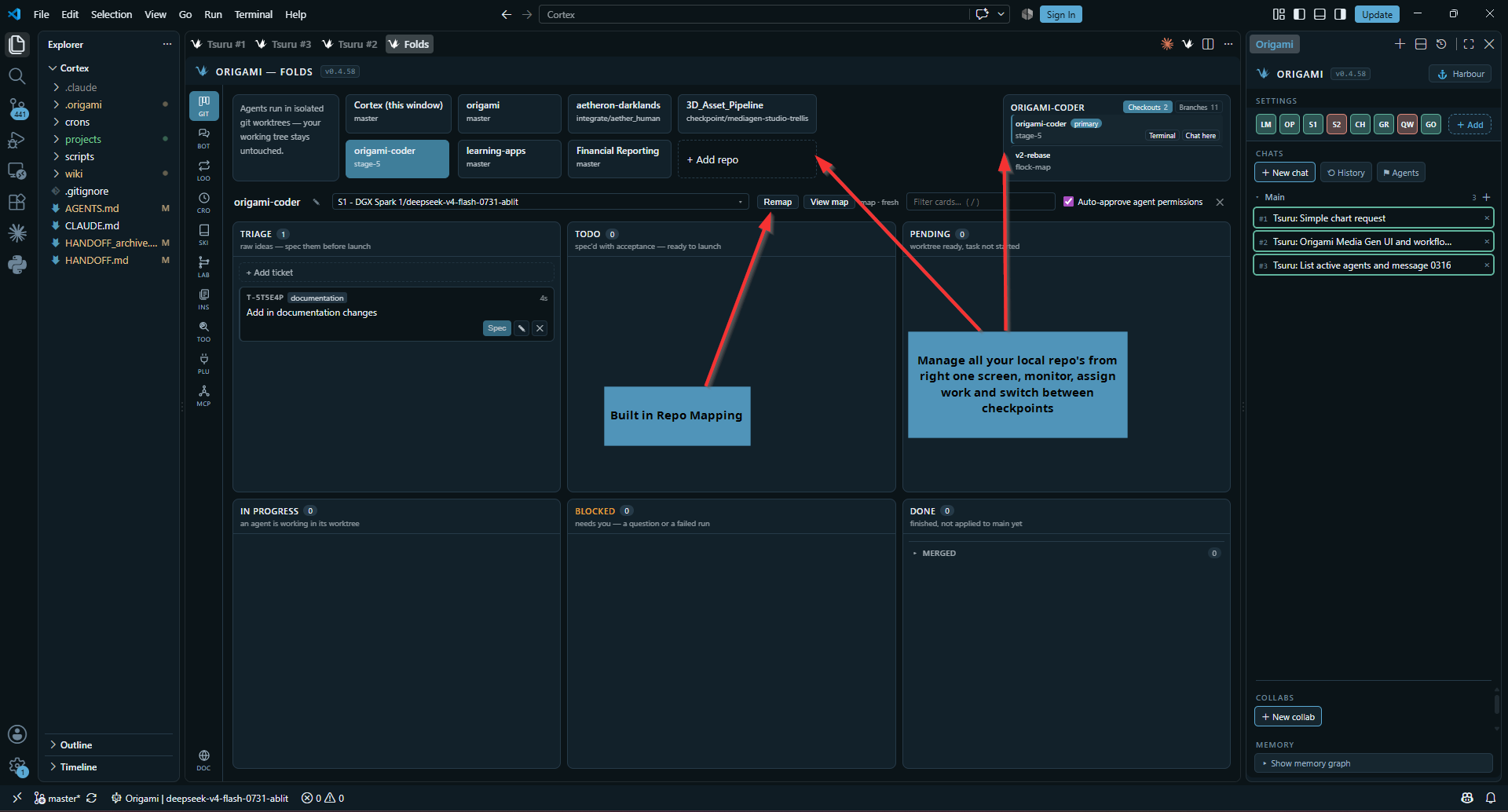Toggle Auto-approve agent permissions checkbox
Image resolution: width=1508 pixels, height=812 pixels.
1068,202
